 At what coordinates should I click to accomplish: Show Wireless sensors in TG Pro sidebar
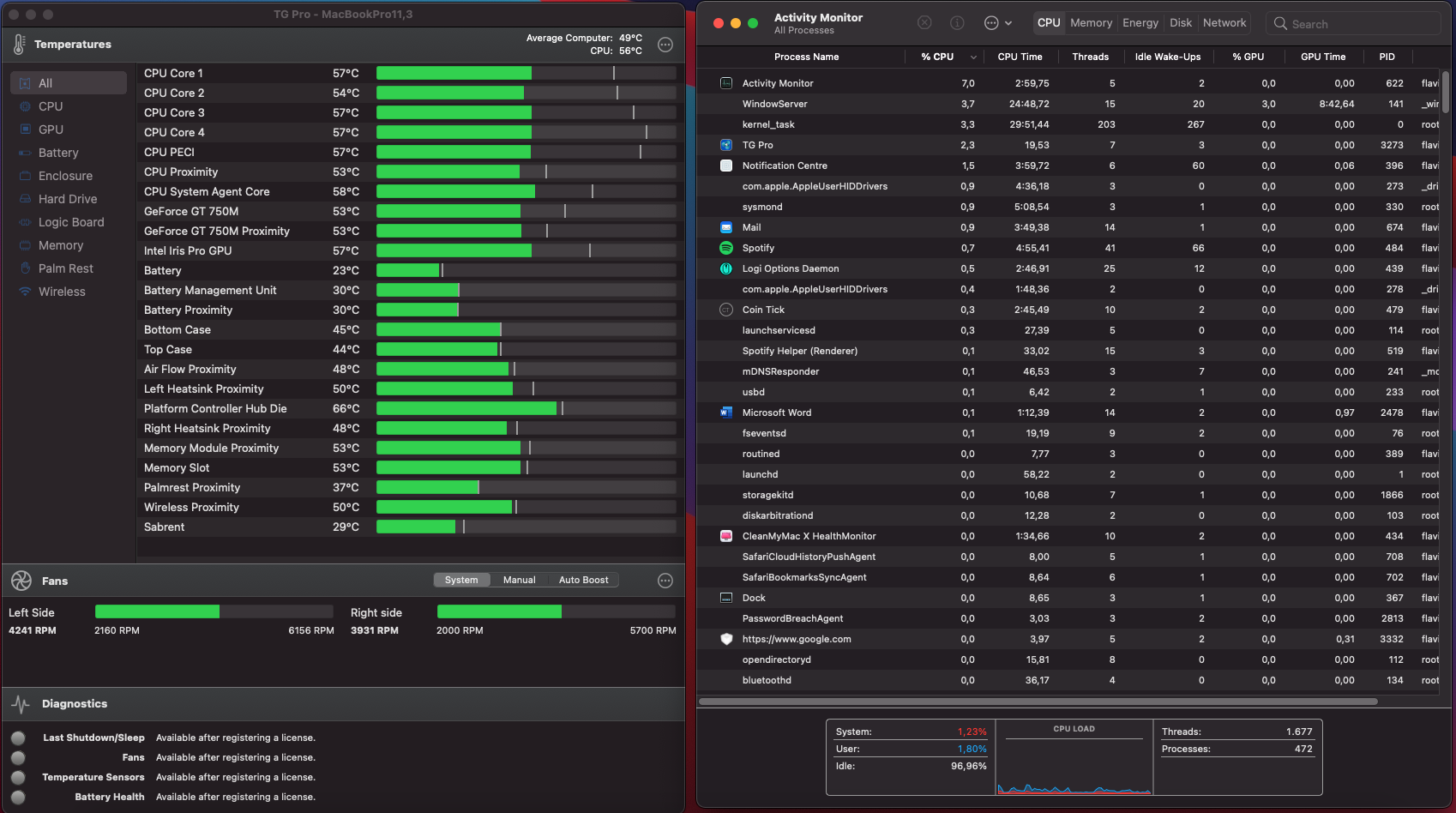click(x=69, y=292)
